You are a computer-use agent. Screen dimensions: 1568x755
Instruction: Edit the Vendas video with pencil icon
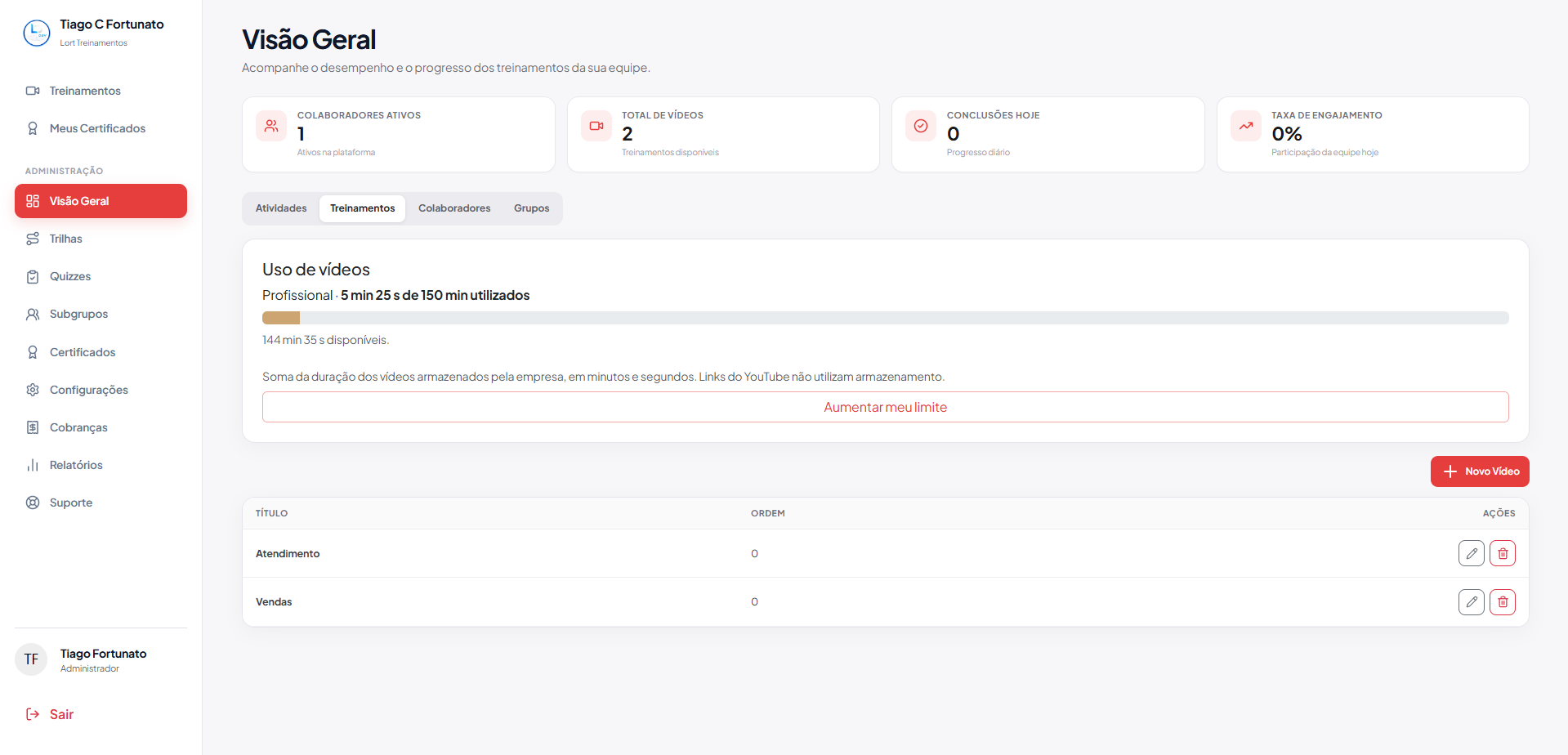tap(1472, 602)
